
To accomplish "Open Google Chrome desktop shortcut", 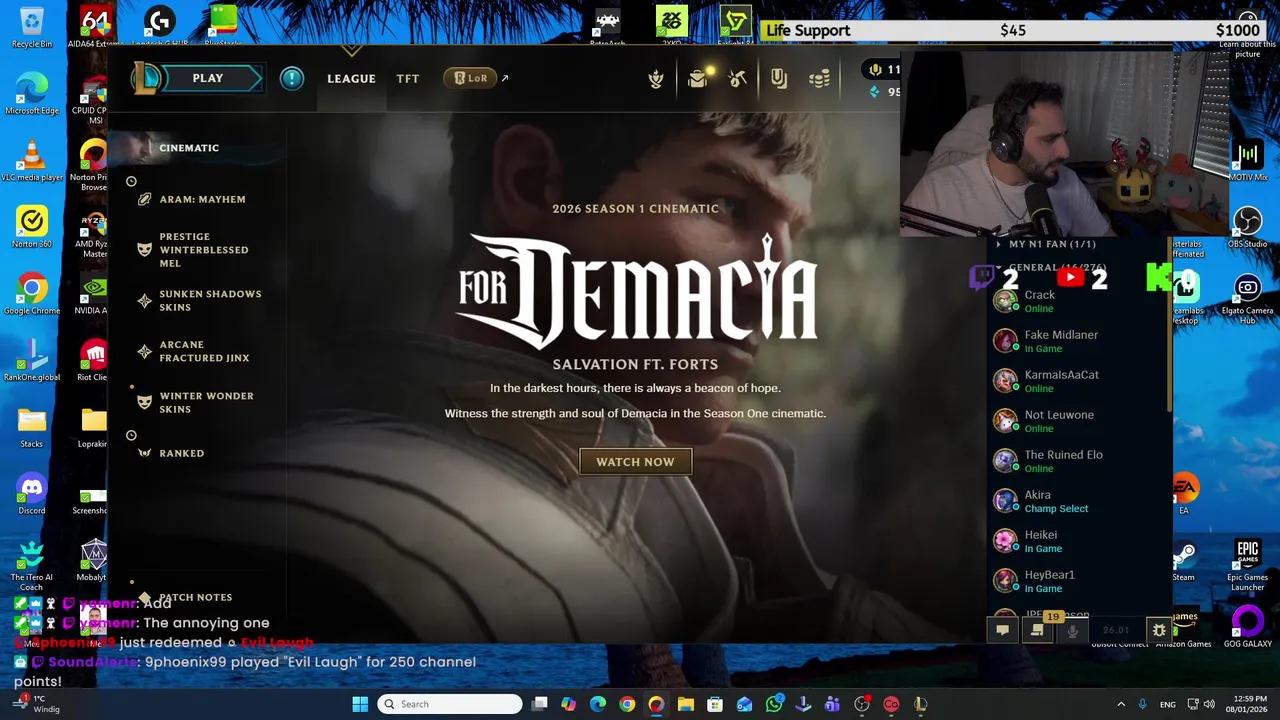I will (x=32, y=294).
